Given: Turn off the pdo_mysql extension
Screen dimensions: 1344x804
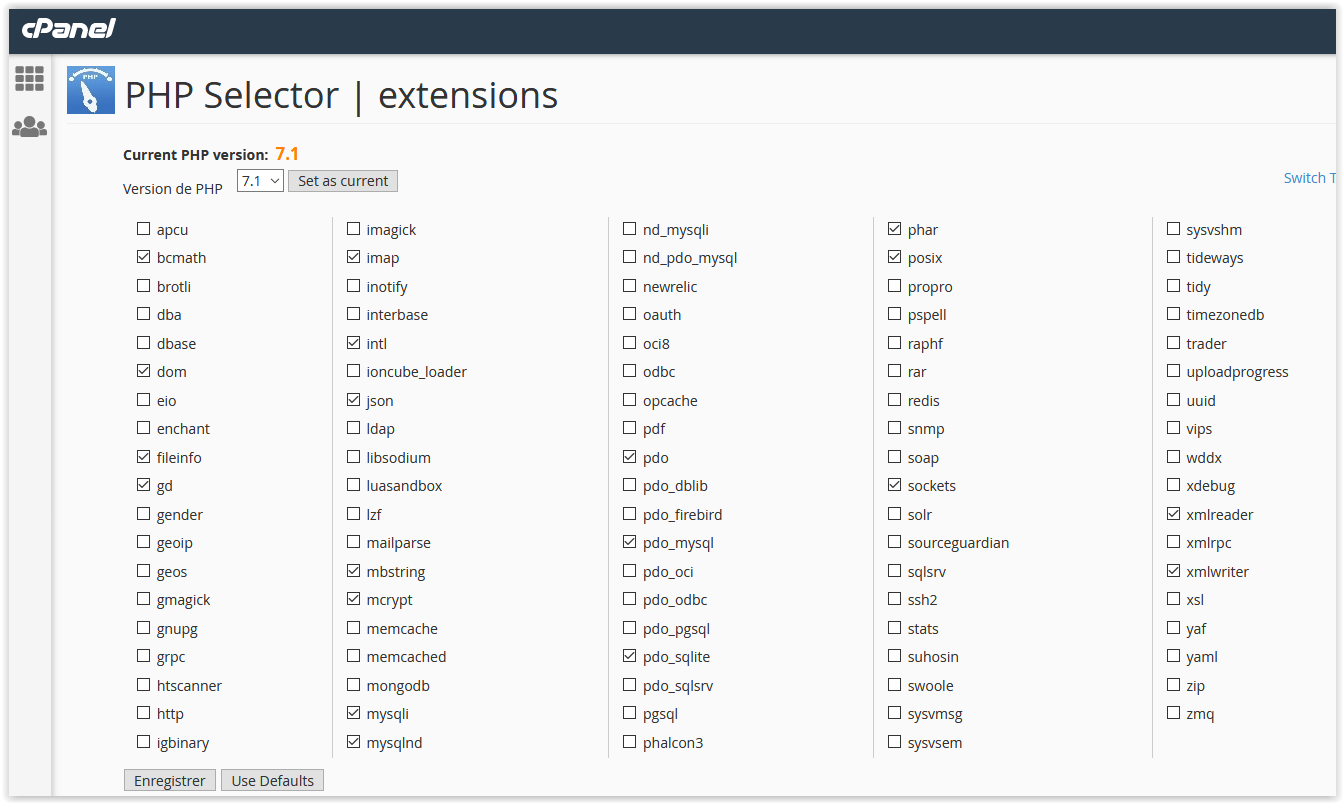Looking at the screenshot, I should [629, 542].
